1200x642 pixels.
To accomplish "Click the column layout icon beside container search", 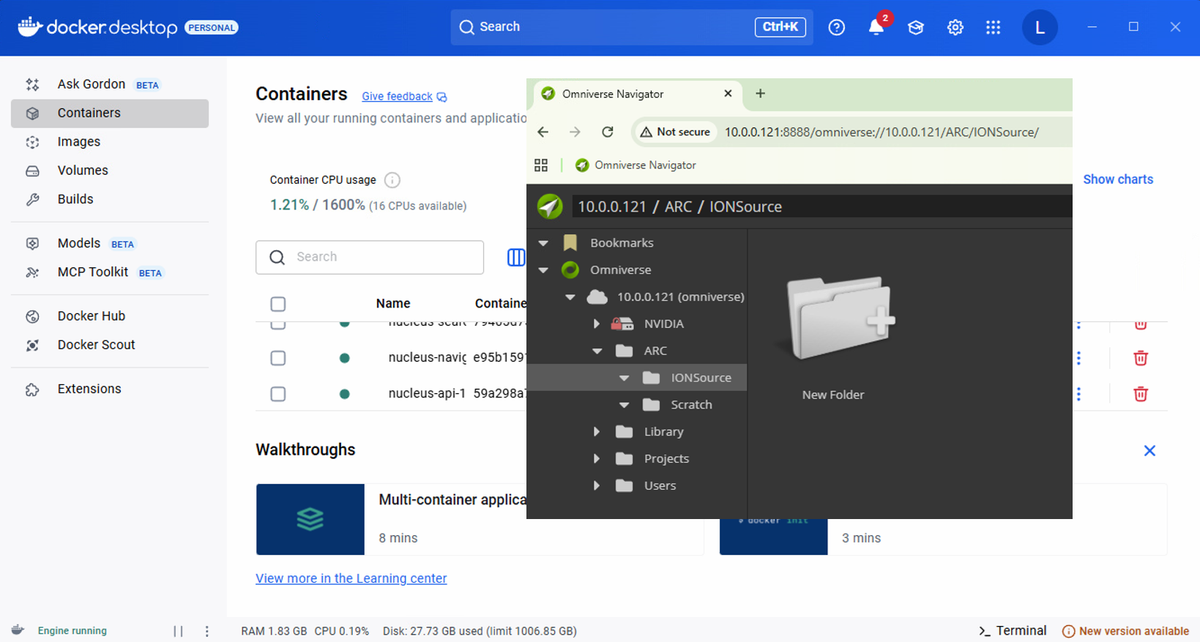I will (516, 257).
